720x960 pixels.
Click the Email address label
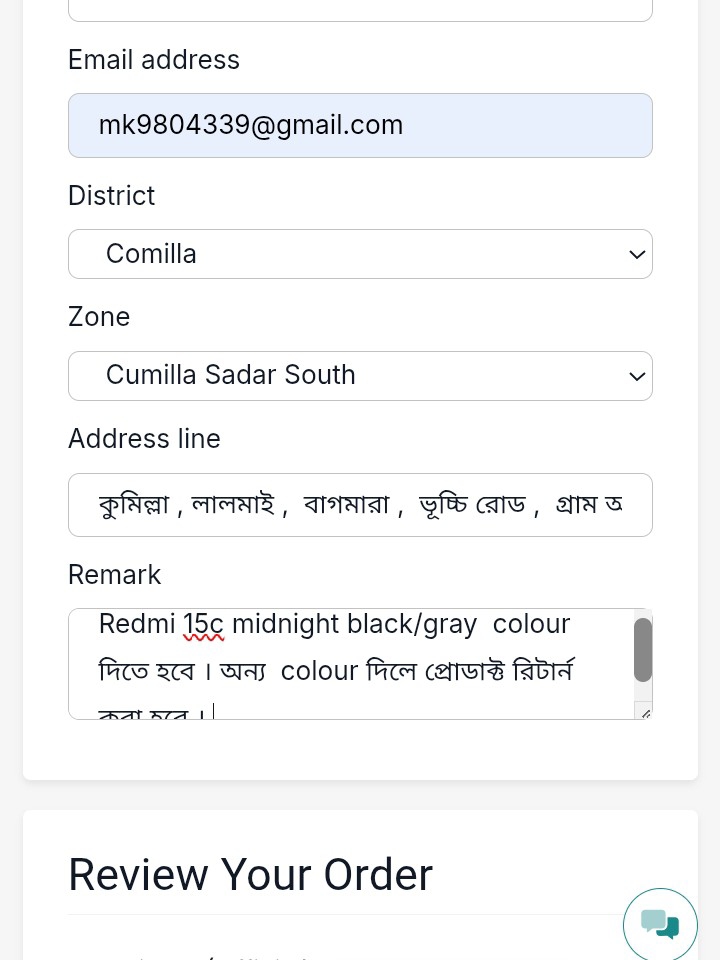point(154,60)
